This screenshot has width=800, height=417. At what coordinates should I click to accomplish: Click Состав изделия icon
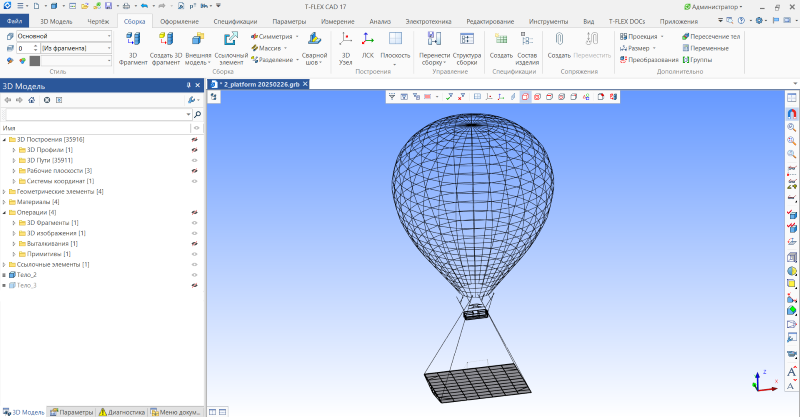(527, 39)
